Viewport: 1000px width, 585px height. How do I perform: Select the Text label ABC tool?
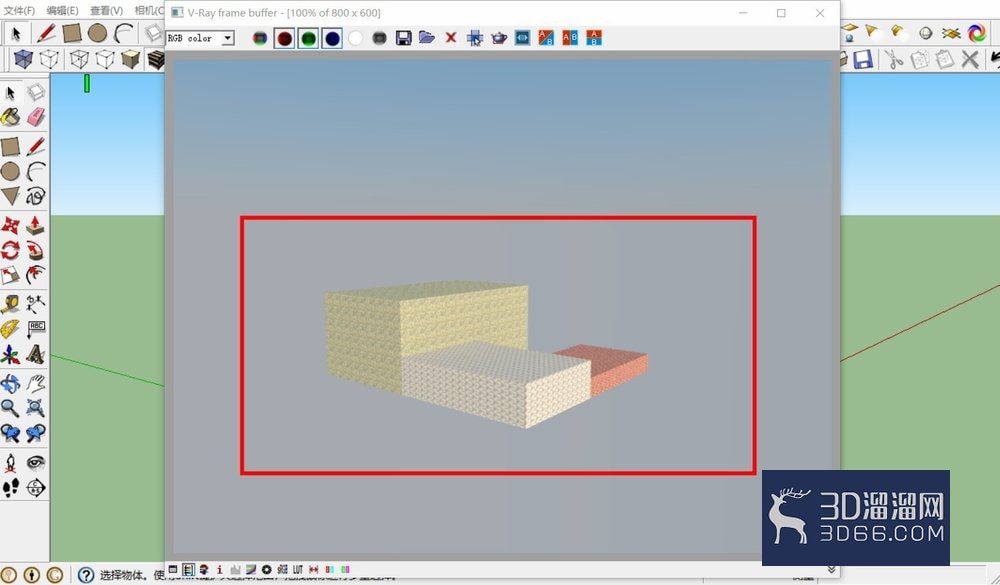pos(36,329)
